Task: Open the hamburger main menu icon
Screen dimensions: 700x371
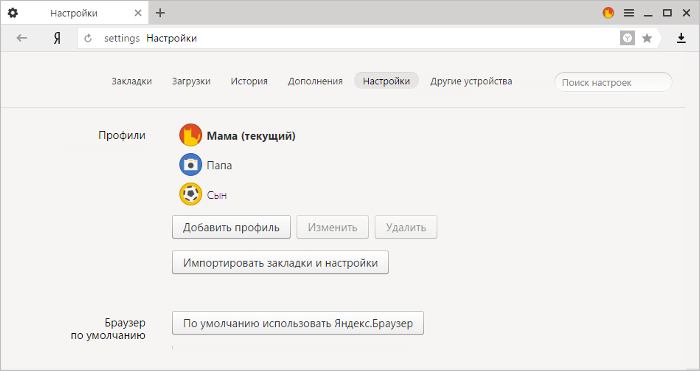Action: pyautogui.click(x=629, y=13)
